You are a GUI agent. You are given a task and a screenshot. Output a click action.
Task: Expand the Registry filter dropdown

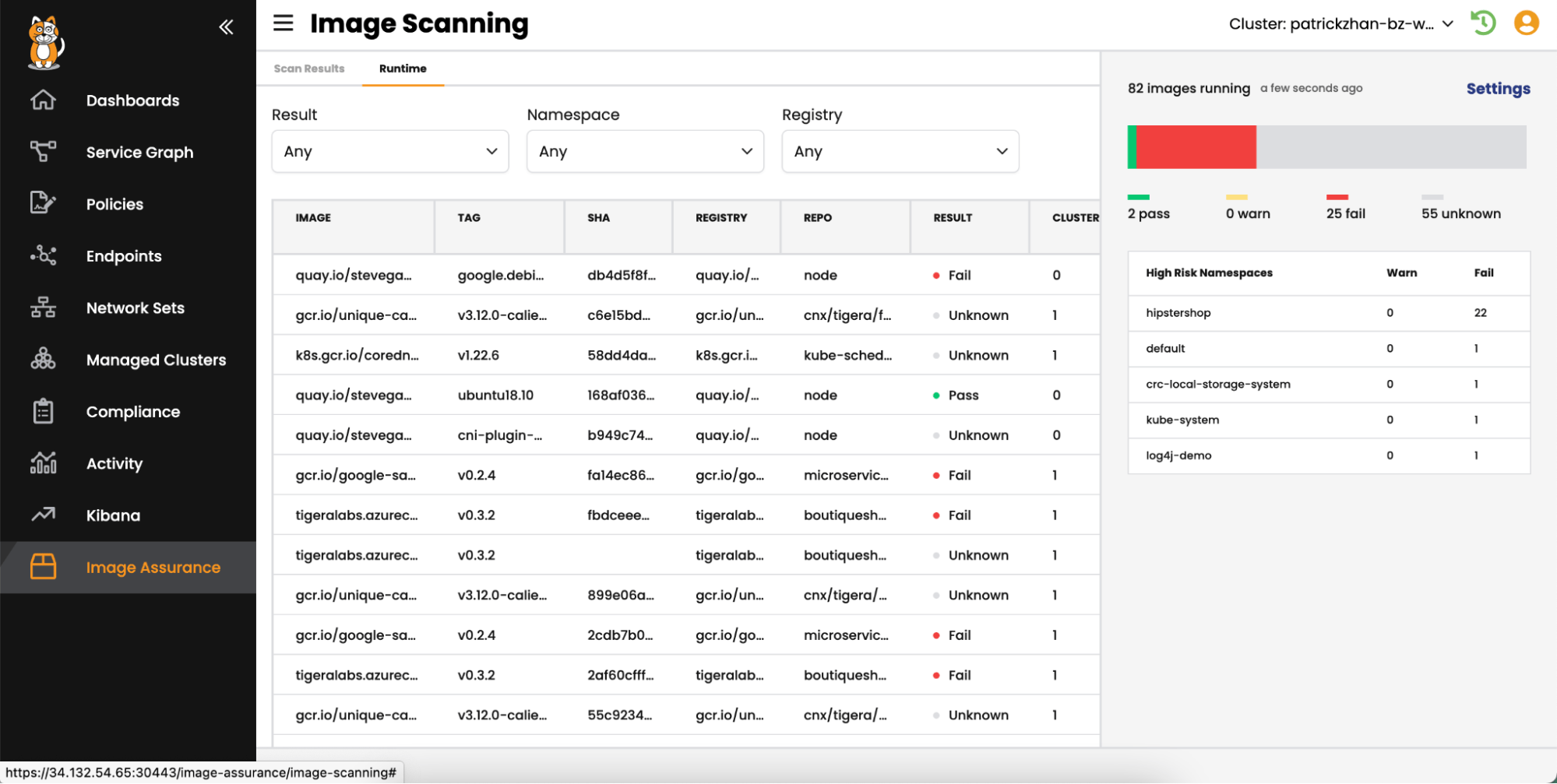(x=900, y=152)
